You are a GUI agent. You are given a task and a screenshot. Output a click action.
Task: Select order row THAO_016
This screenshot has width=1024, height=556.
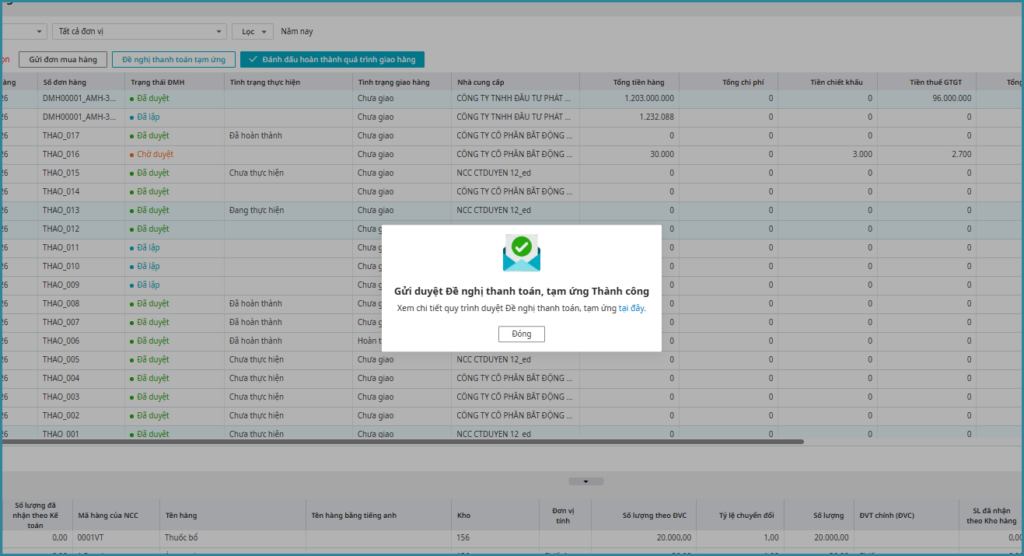pos(512,154)
